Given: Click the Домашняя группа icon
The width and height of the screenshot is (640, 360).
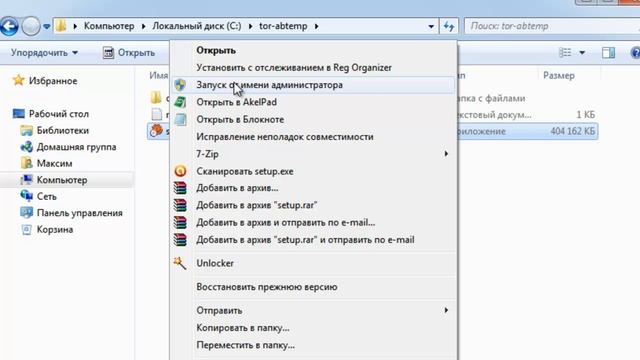Looking at the screenshot, I should coord(27,147).
